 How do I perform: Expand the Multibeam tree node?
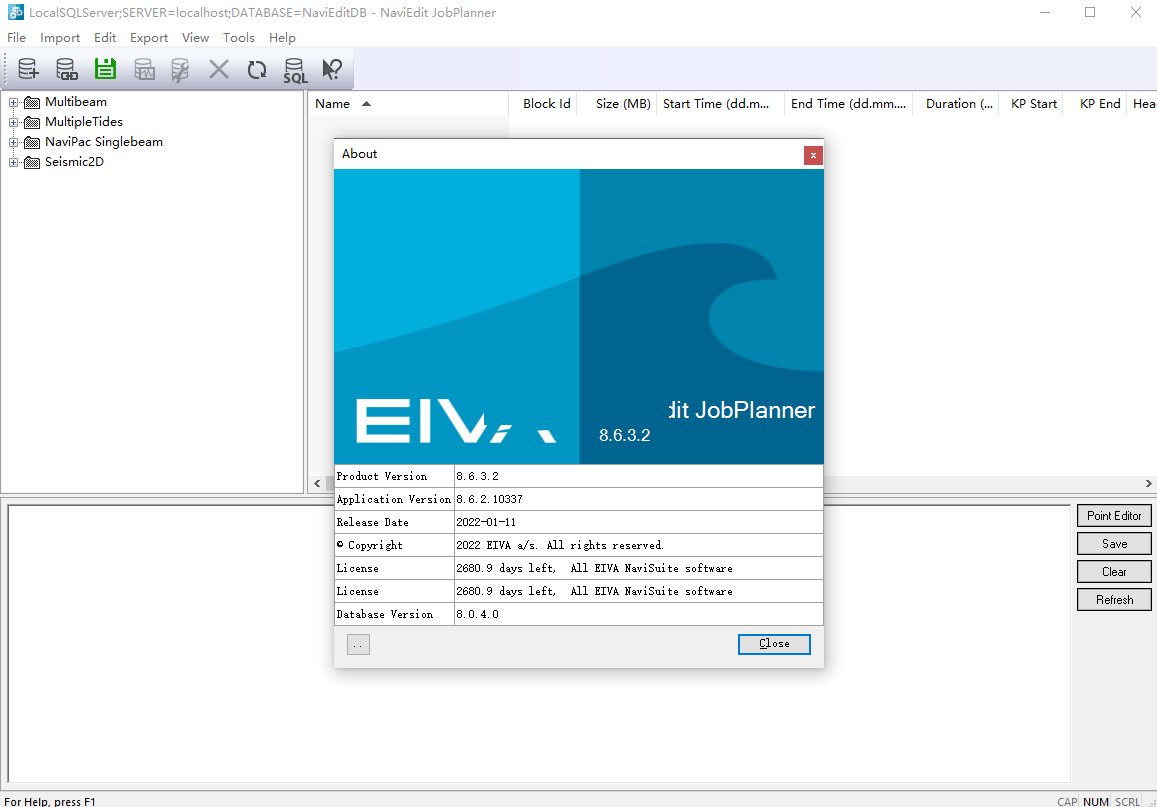point(12,101)
